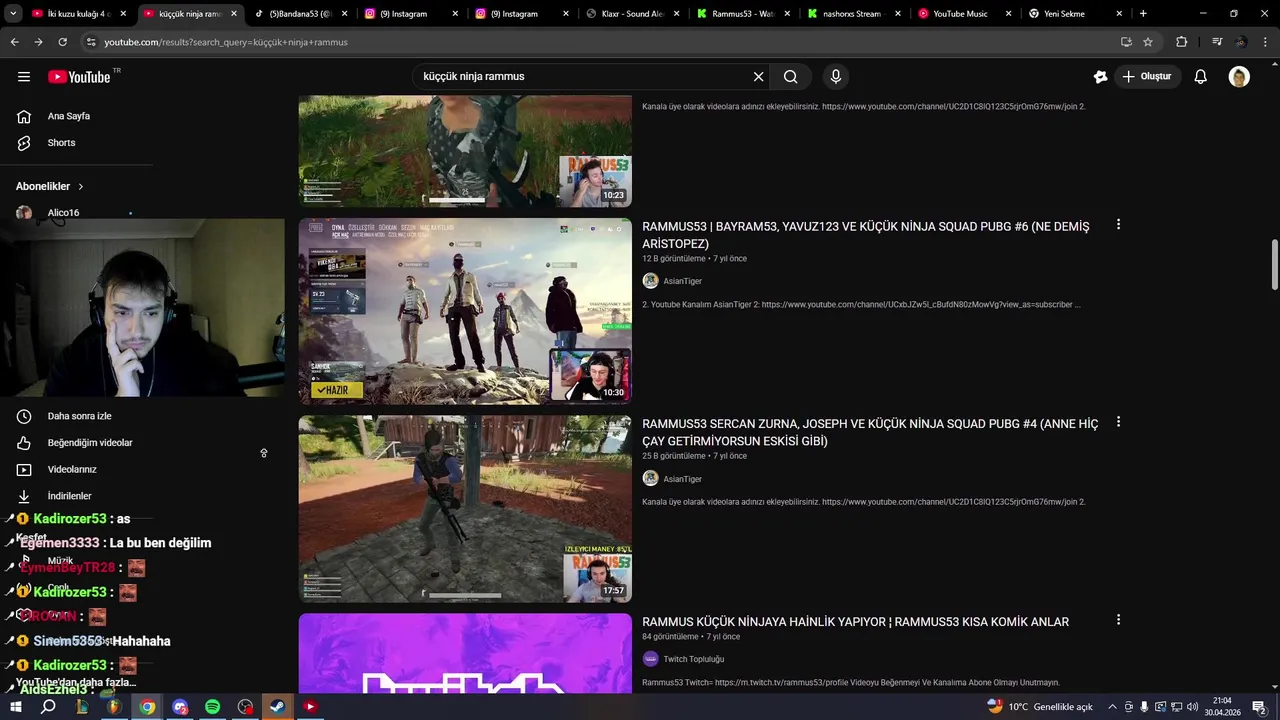Clear the search box with the X icon
This screenshot has height=720, width=1280.
(758, 77)
